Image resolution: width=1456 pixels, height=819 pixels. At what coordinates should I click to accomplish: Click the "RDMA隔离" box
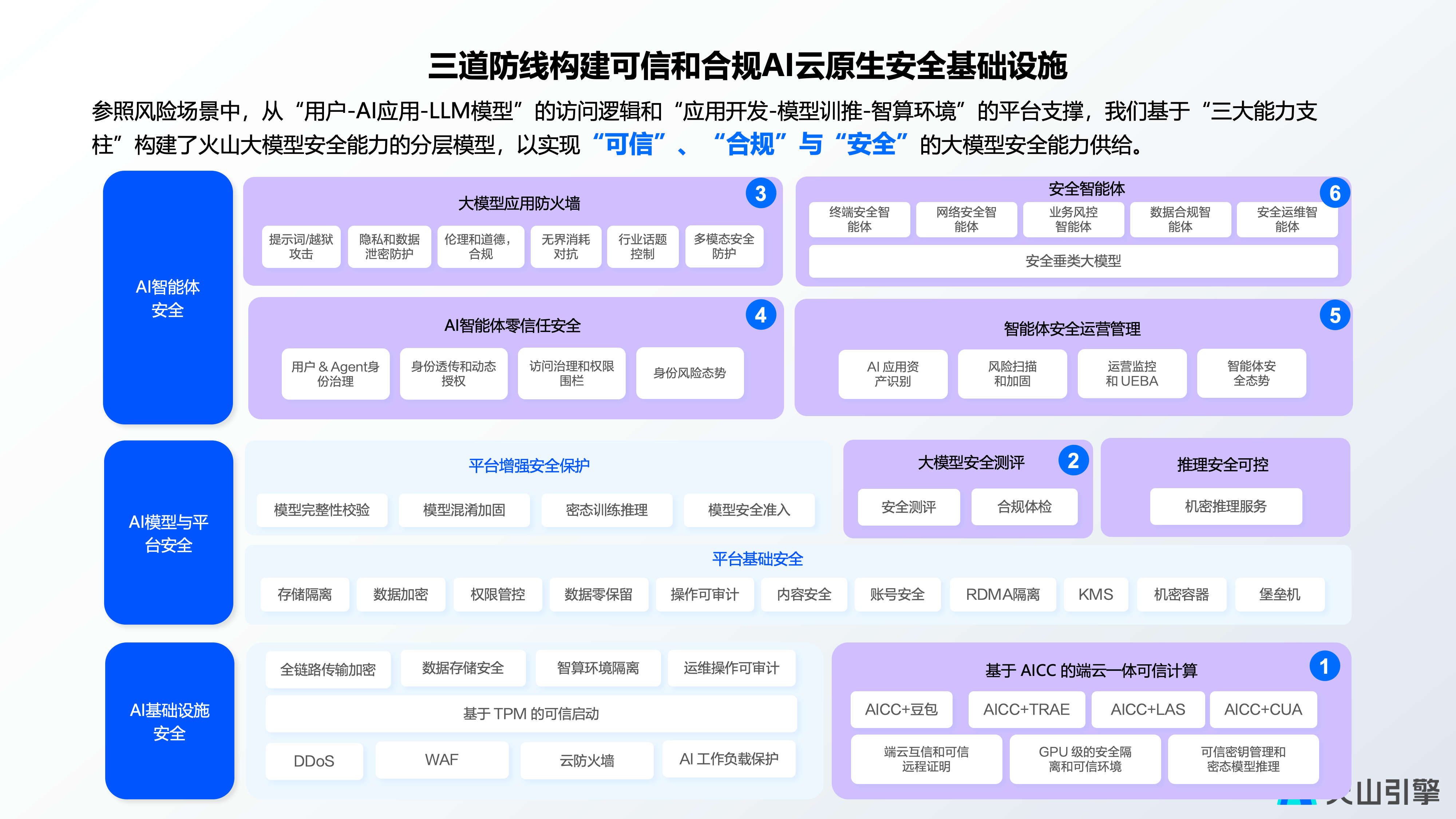(x=1003, y=595)
